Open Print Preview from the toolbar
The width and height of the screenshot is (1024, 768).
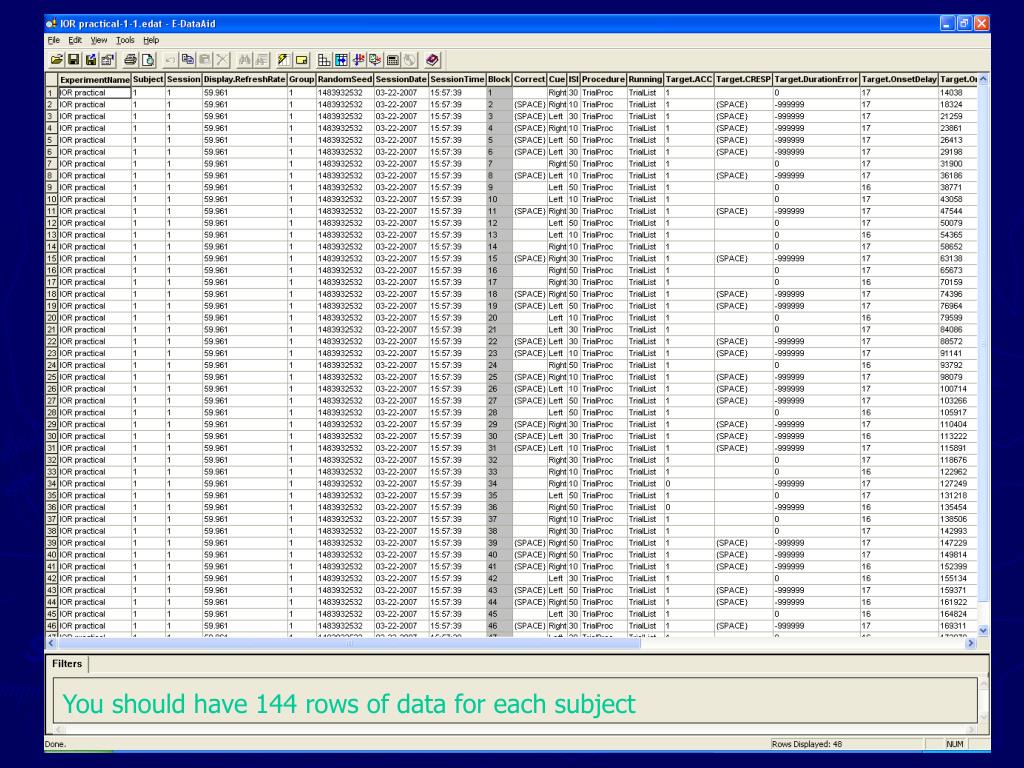click(x=148, y=60)
